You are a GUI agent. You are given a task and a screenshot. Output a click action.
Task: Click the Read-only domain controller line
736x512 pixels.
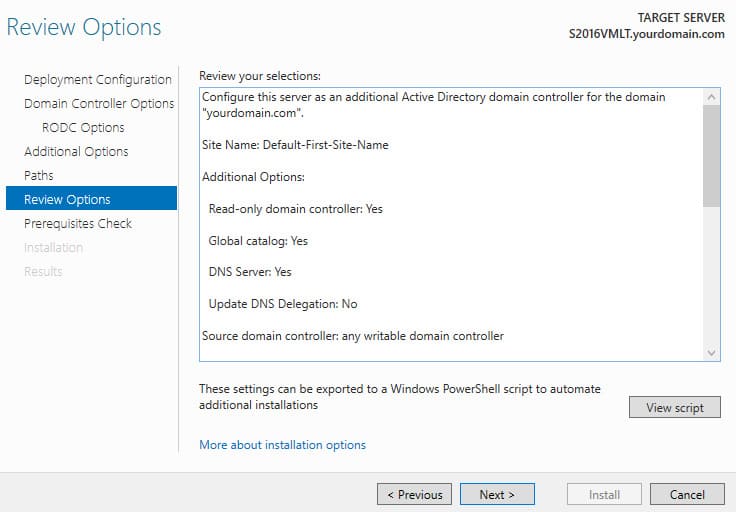(x=296, y=209)
